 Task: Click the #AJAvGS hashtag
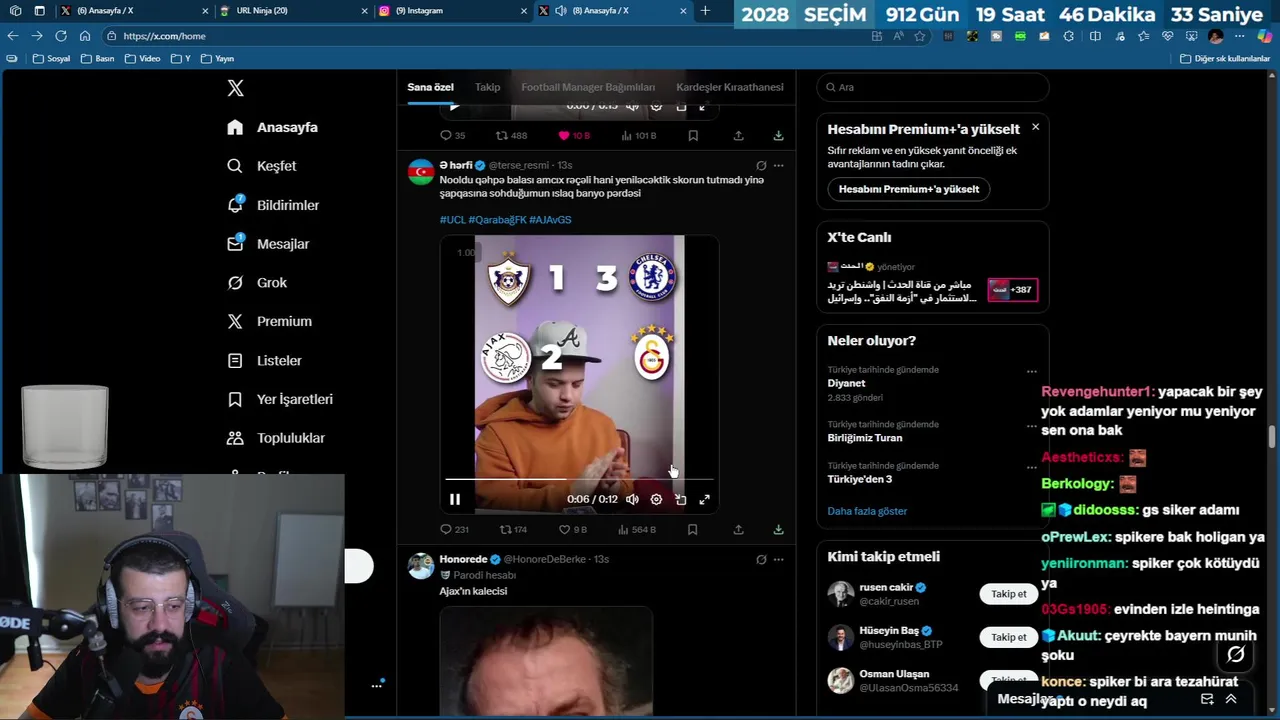tap(550, 219)
